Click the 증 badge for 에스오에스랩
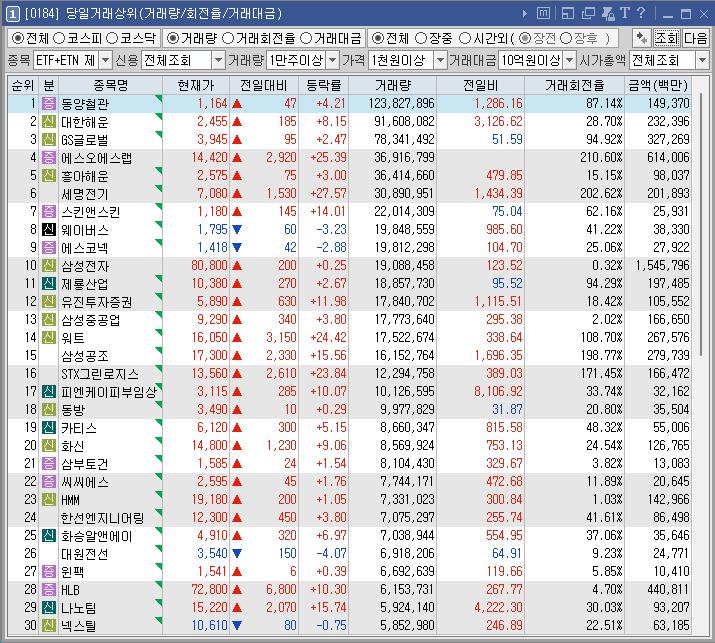The width and height of the screenshot is (715, 643). (x=49, y=158)
